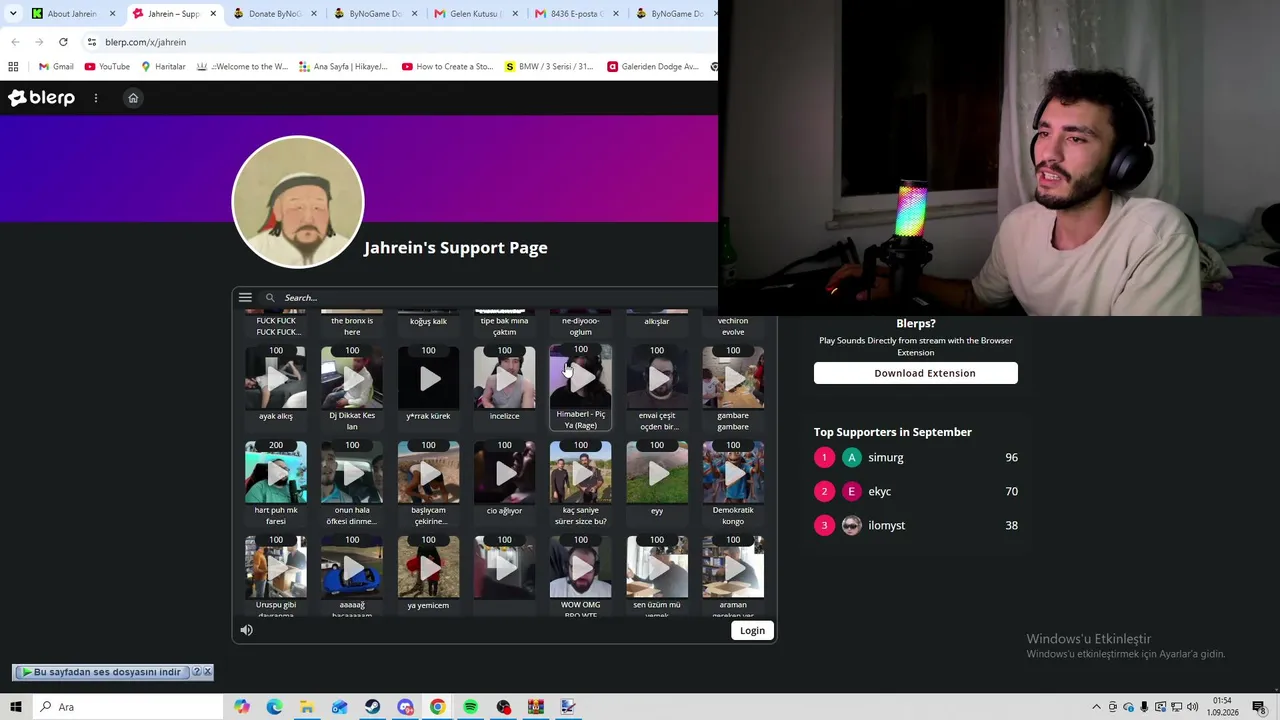Open the Gmail bookmark

tap(56, 67)
